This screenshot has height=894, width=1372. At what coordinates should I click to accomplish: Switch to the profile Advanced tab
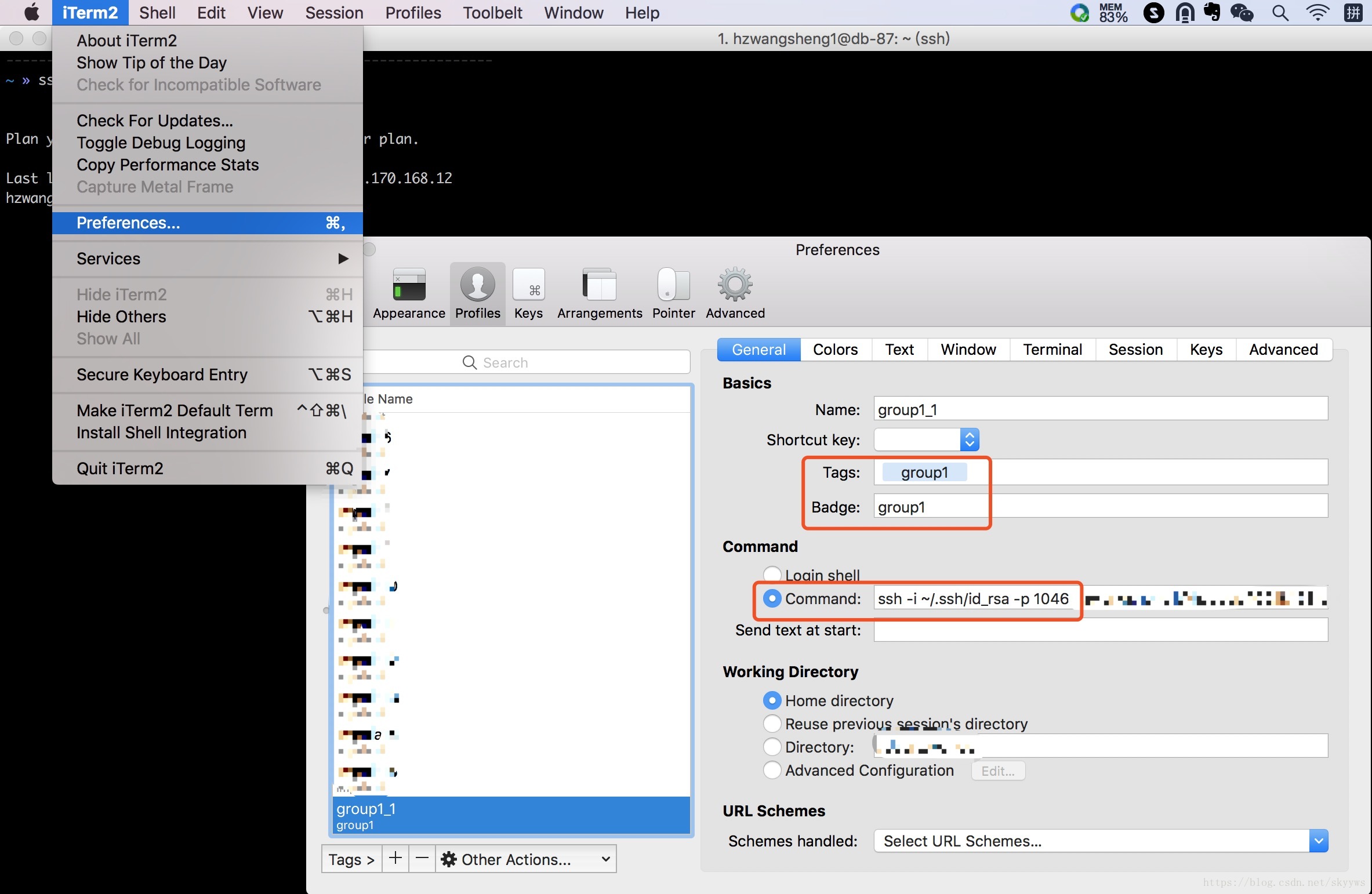(x=1283, y=350)
